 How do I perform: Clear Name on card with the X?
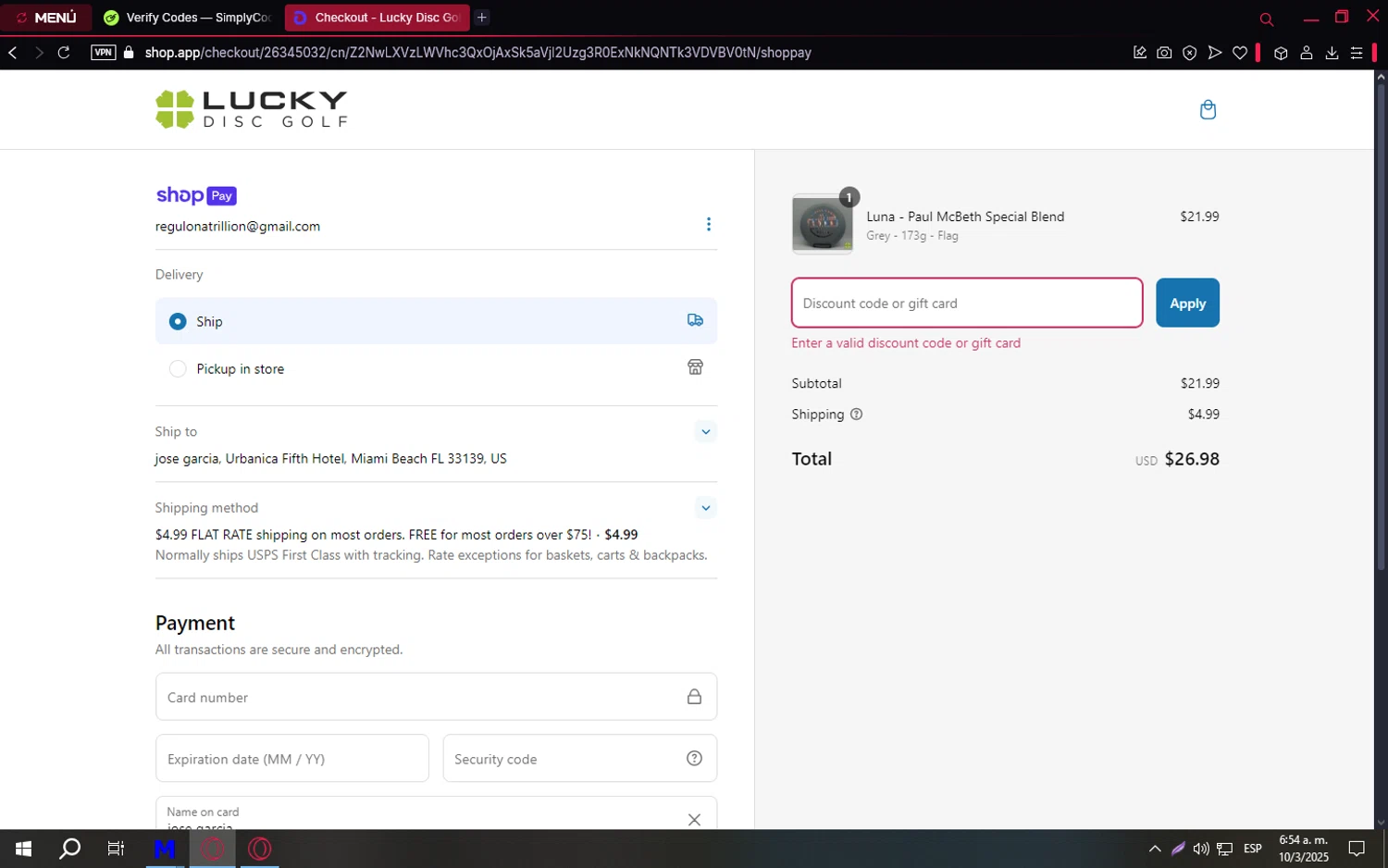click(x=694, y=820)
